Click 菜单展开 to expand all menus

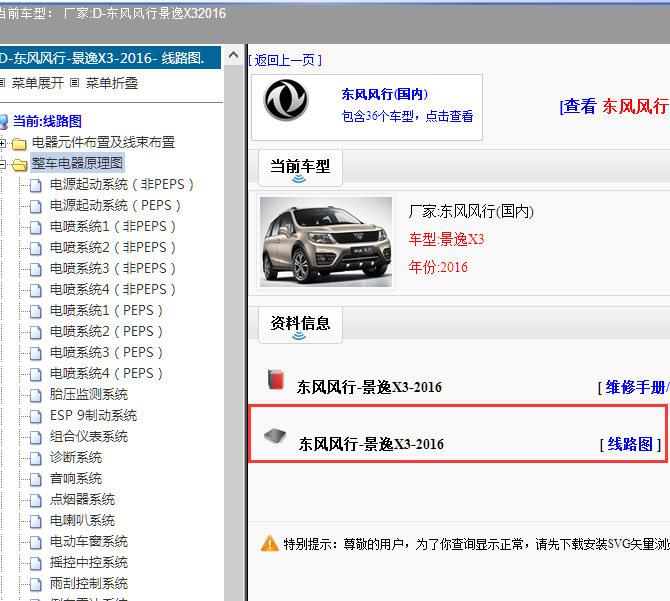point(38,82)
